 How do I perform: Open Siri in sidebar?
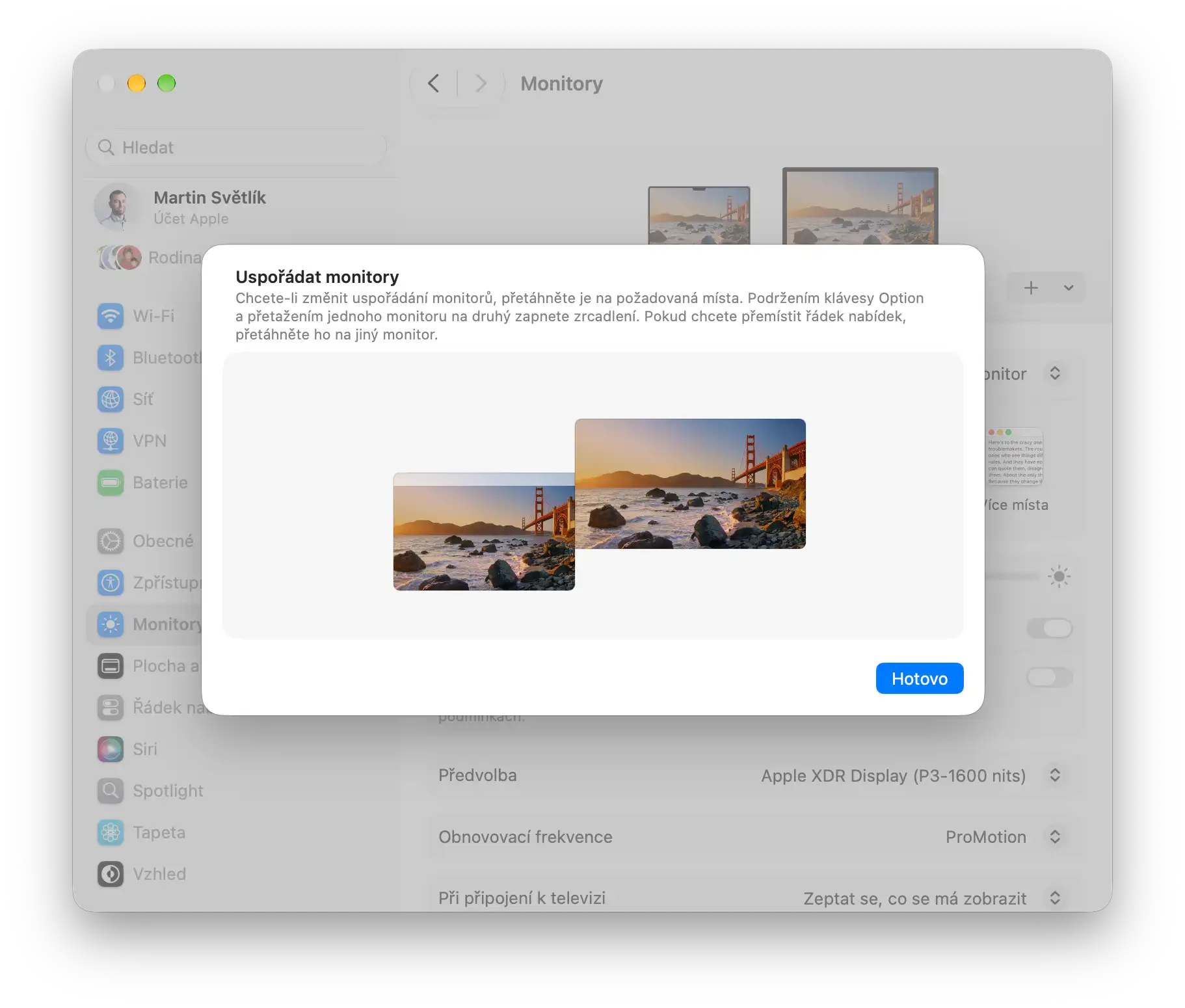tap(127, 749)
